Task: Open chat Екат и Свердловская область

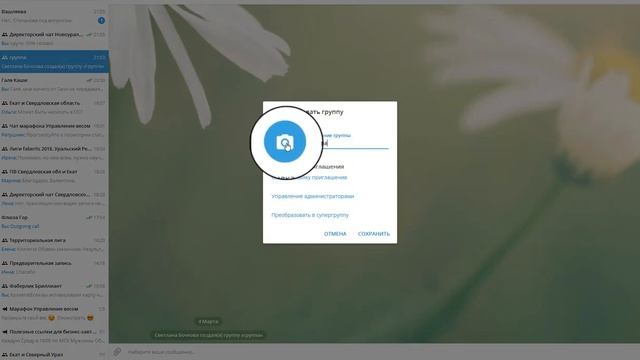Action: point(54,107)
